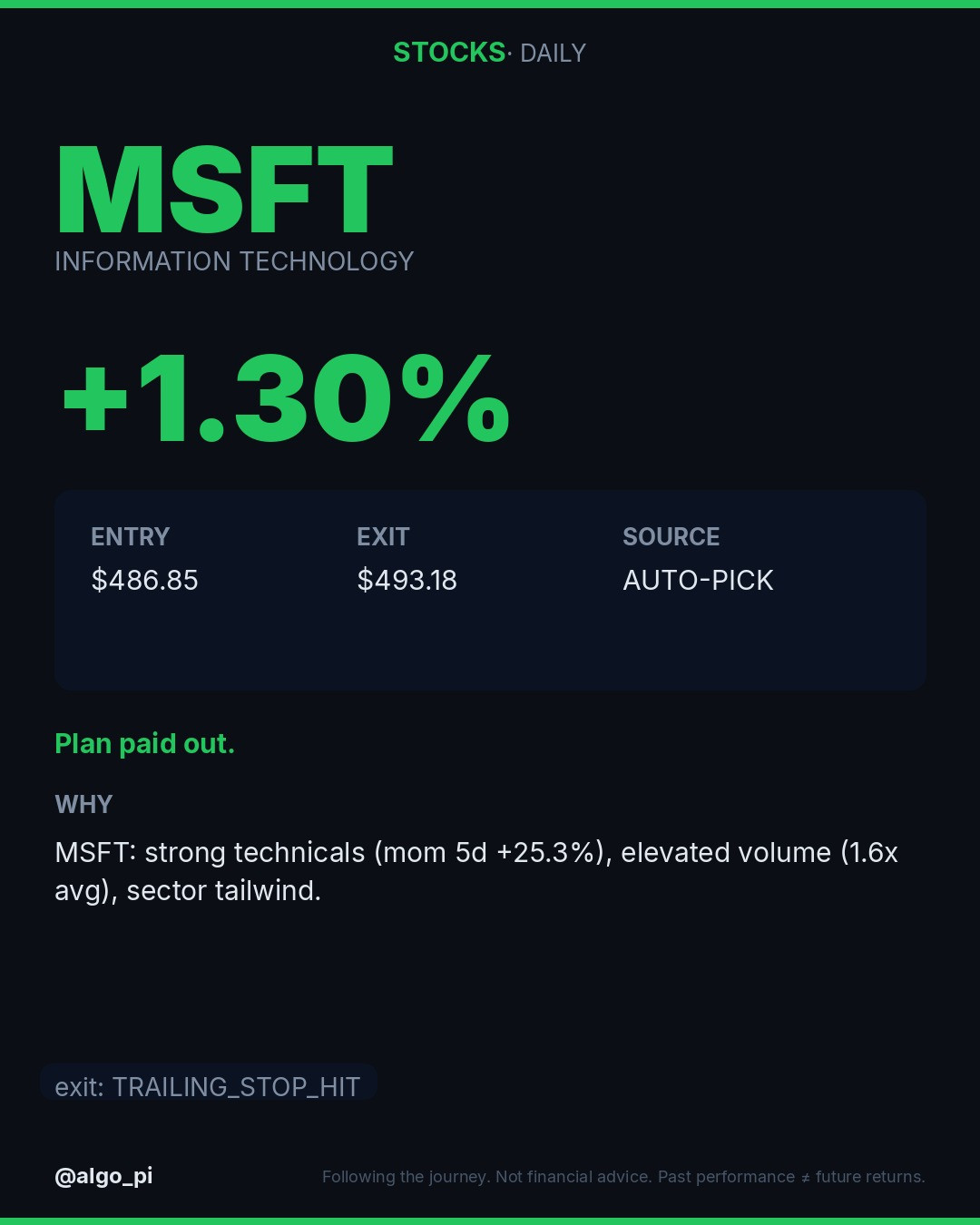Click the MSFT strong technicals explanation
Image resolution: width=980 pixels, height=1225 pixels.
476,871
